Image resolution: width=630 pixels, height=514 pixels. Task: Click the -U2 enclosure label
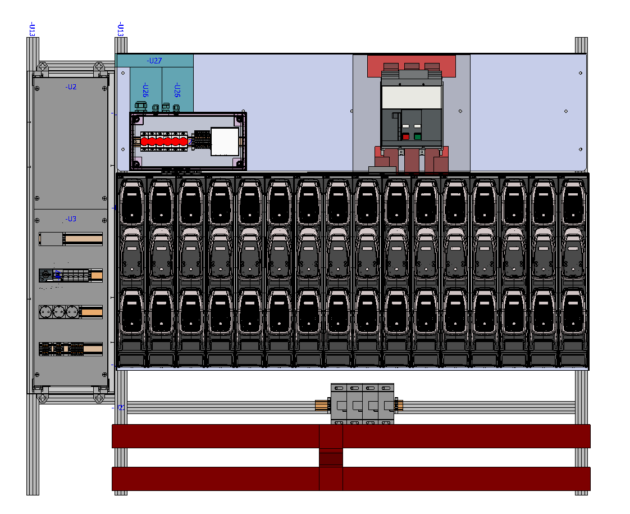point(71,87)
